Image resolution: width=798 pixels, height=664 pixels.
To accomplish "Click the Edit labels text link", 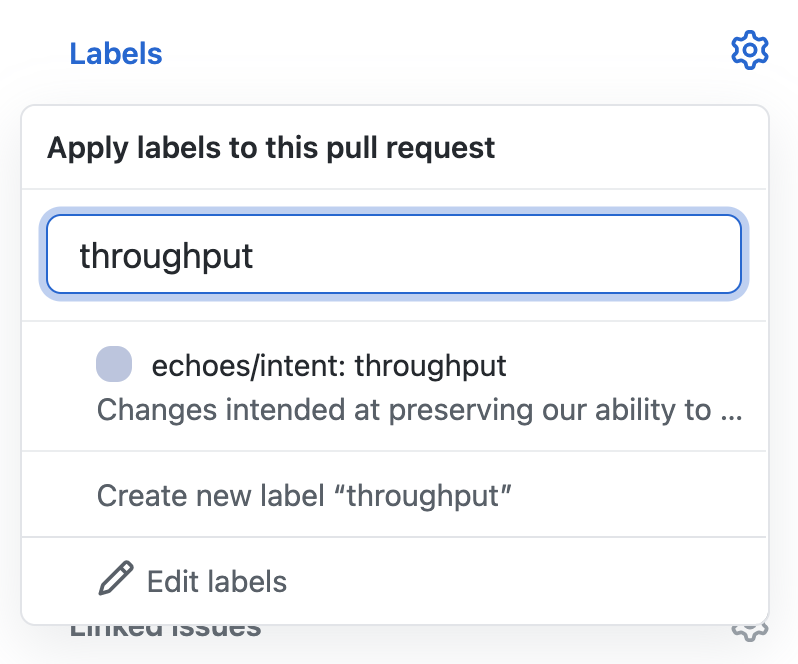I will coord(217,581).
